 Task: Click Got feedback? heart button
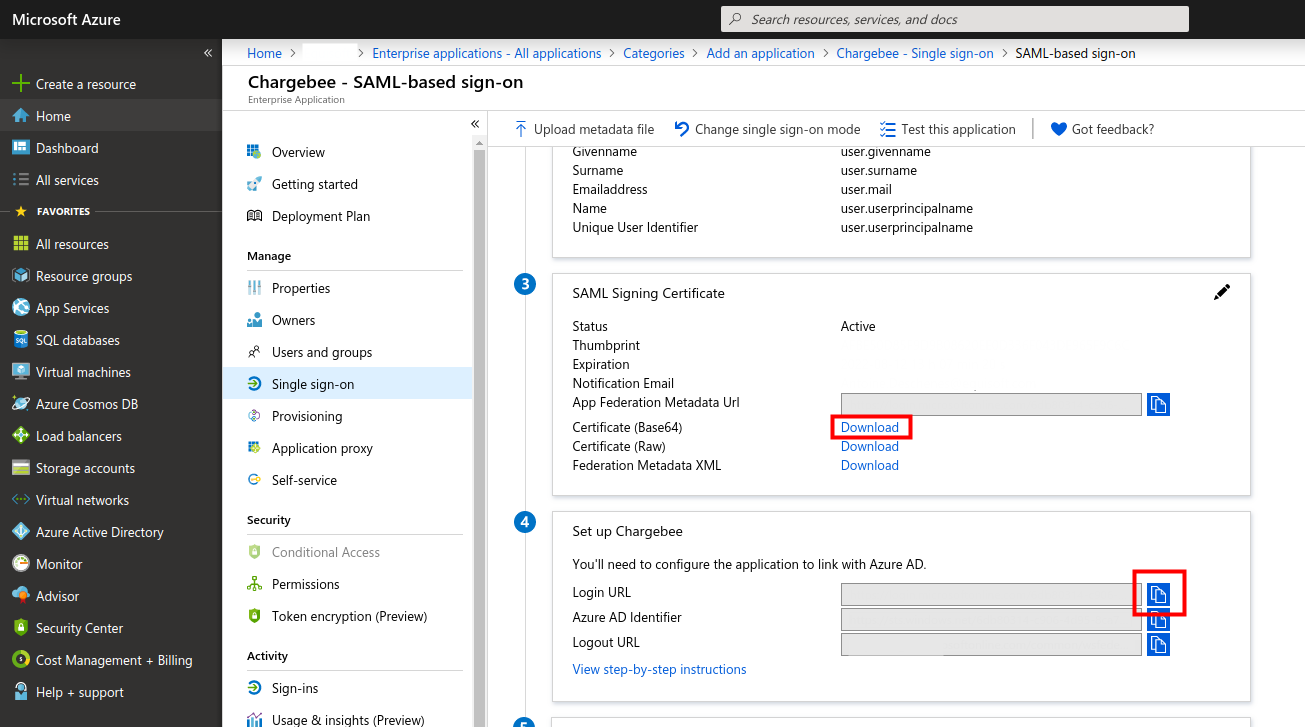[x=1102, y=129]
